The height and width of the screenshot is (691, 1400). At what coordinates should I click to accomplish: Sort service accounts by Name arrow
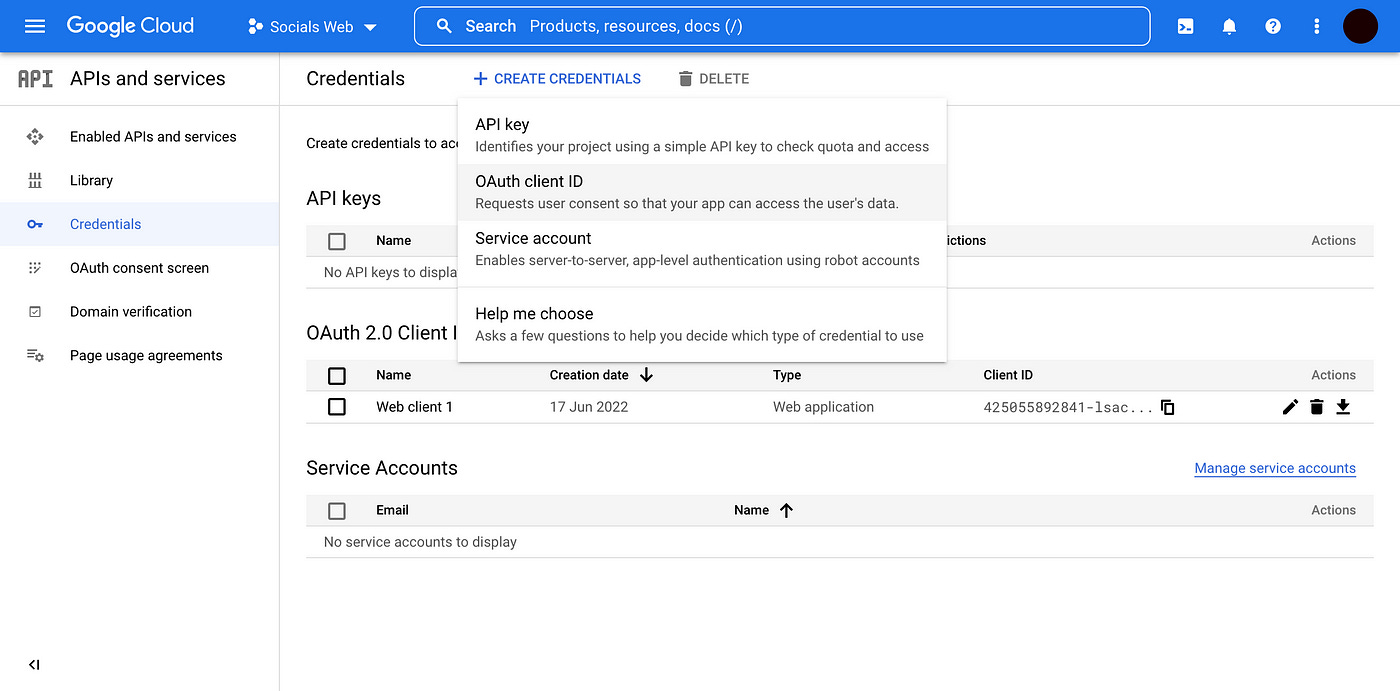[x=786, y=510]
